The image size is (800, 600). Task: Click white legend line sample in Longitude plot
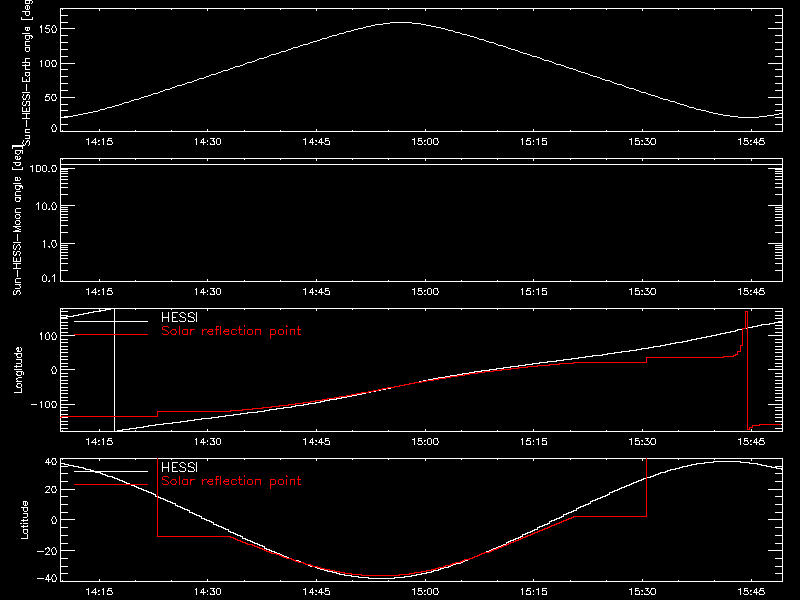(111, 321)
